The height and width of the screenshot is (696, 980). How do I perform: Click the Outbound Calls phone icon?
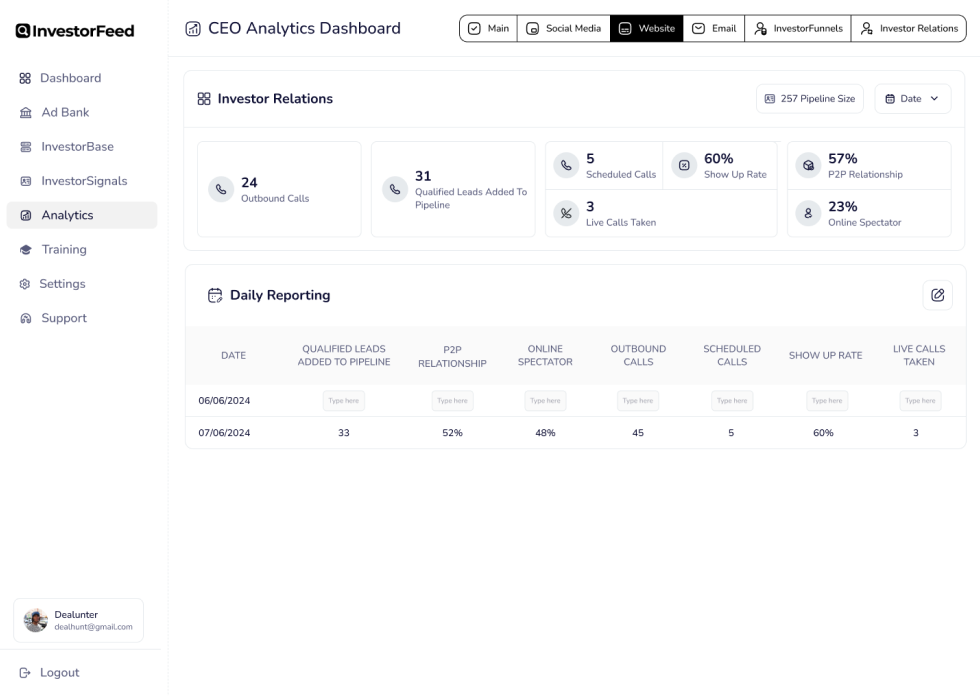[221, 189]
